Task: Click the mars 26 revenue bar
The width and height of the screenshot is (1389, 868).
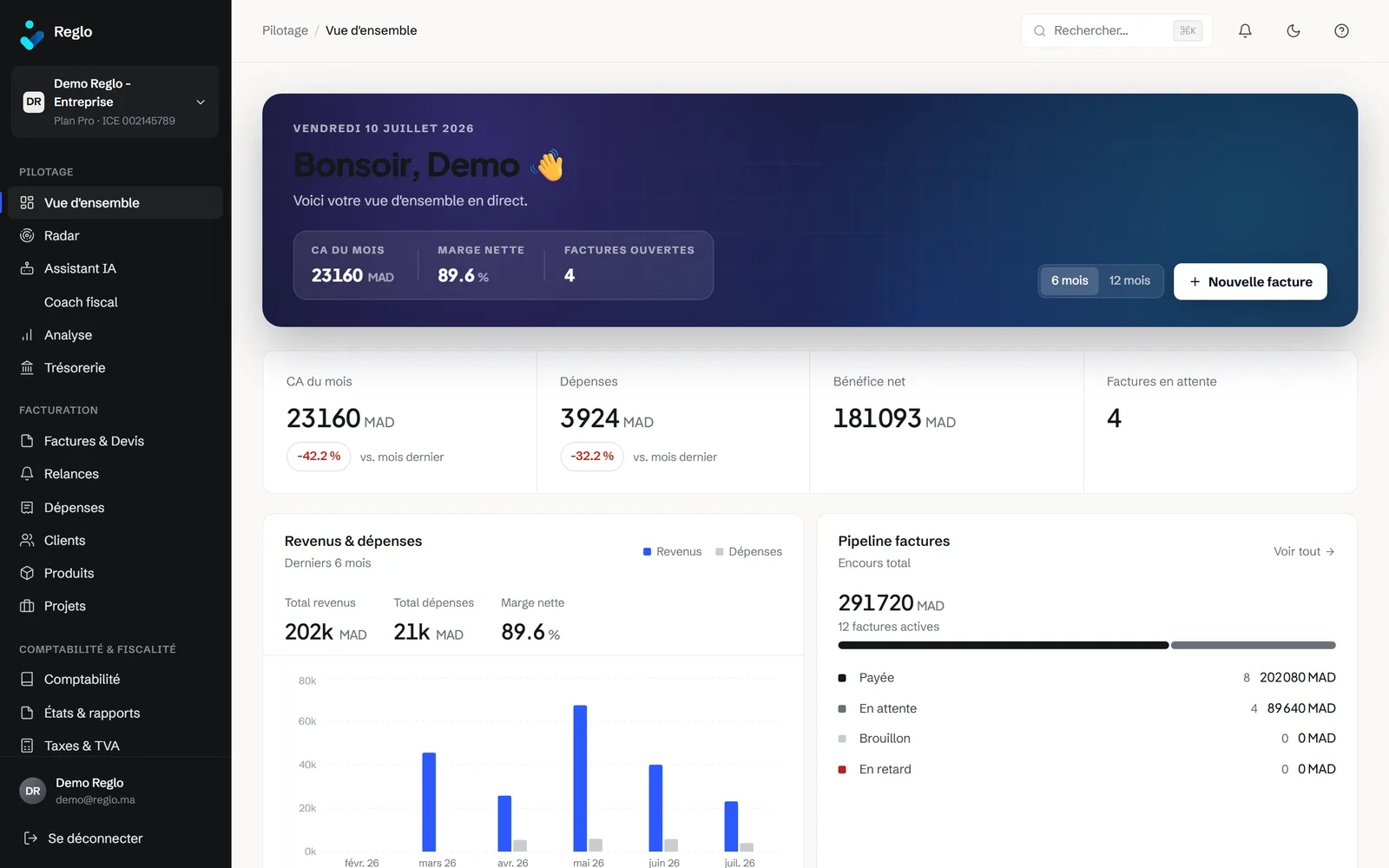Action: (429, 802)
